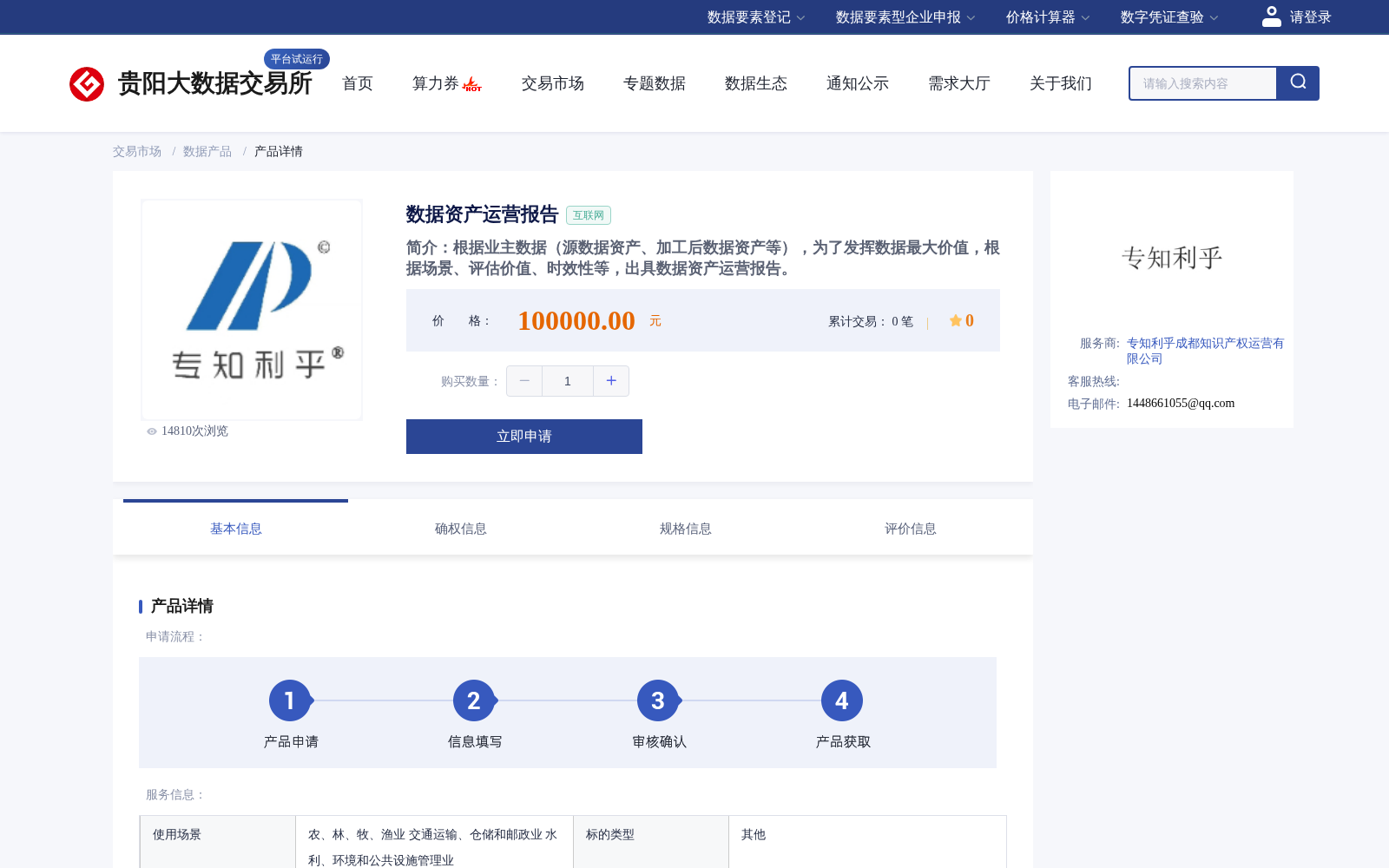The image size is (1389, 868).
Task: Click step 3 circle 审核确认
Action: (658, 700)
